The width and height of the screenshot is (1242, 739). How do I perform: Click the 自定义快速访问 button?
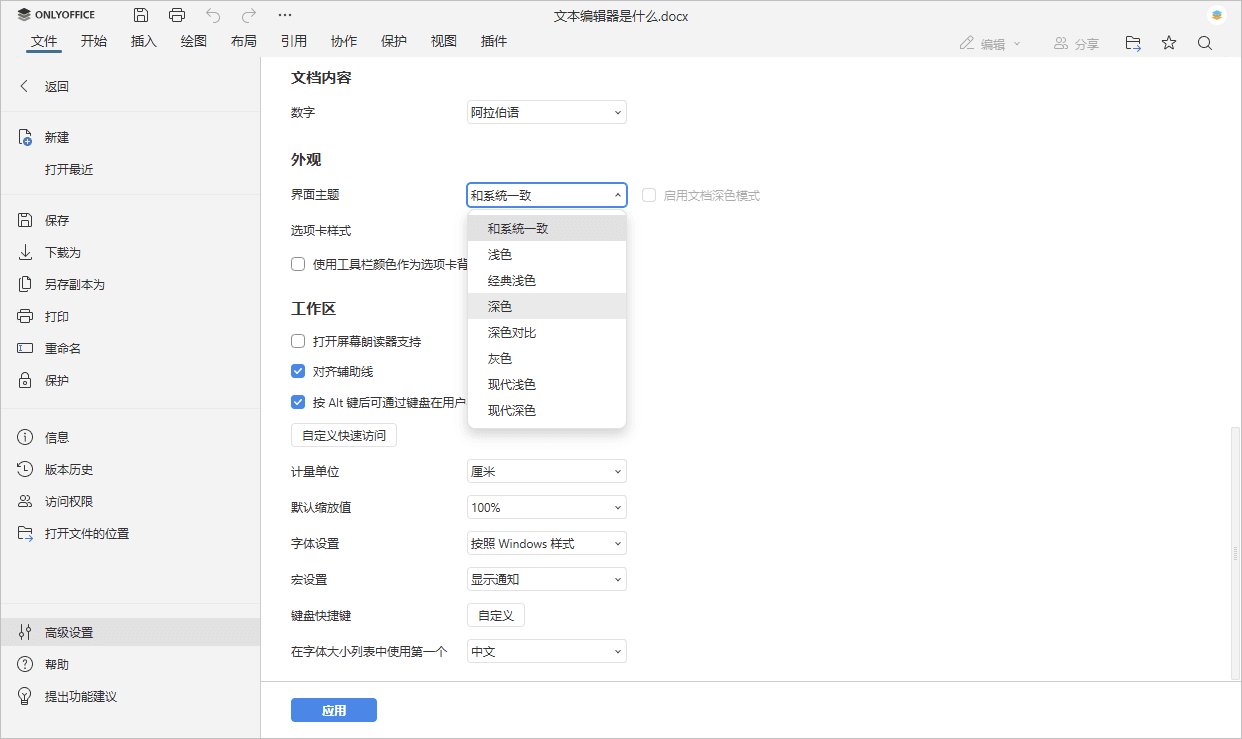pos(343,435)
